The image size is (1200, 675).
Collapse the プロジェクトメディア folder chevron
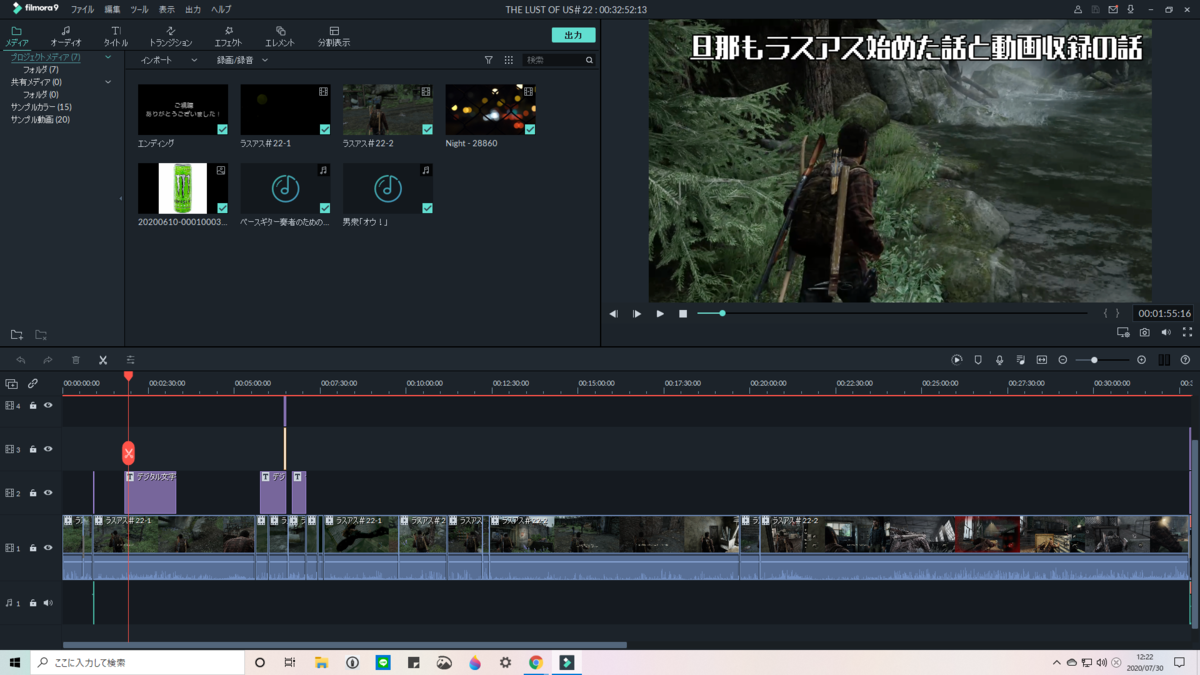pos(108,57)
